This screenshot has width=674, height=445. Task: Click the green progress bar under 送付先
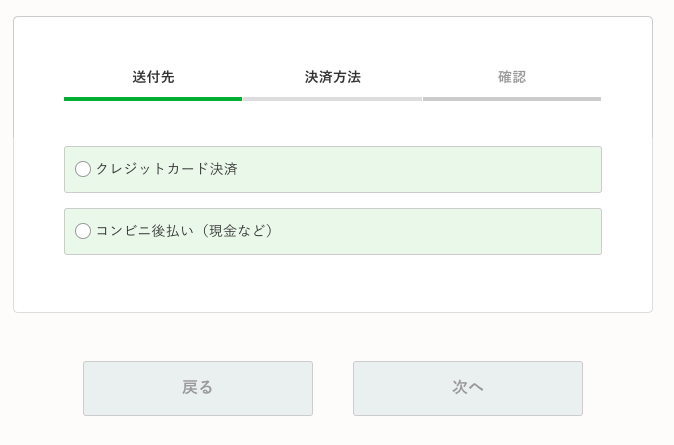153,99
